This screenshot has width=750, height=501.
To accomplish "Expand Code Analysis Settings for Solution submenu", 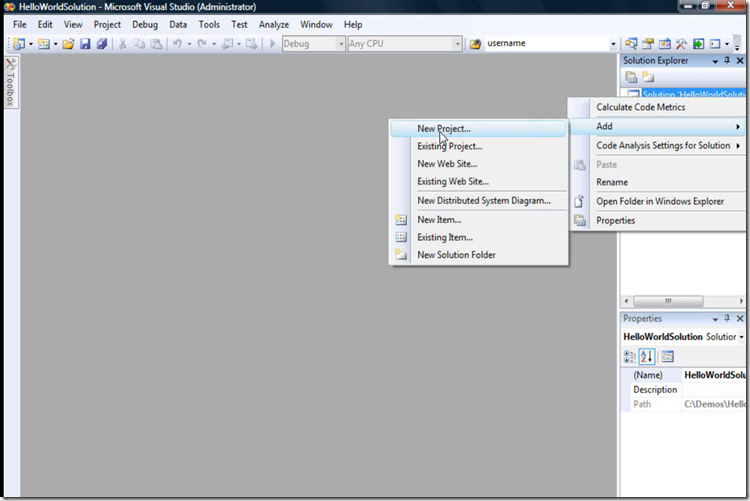I will pos(658,145).
